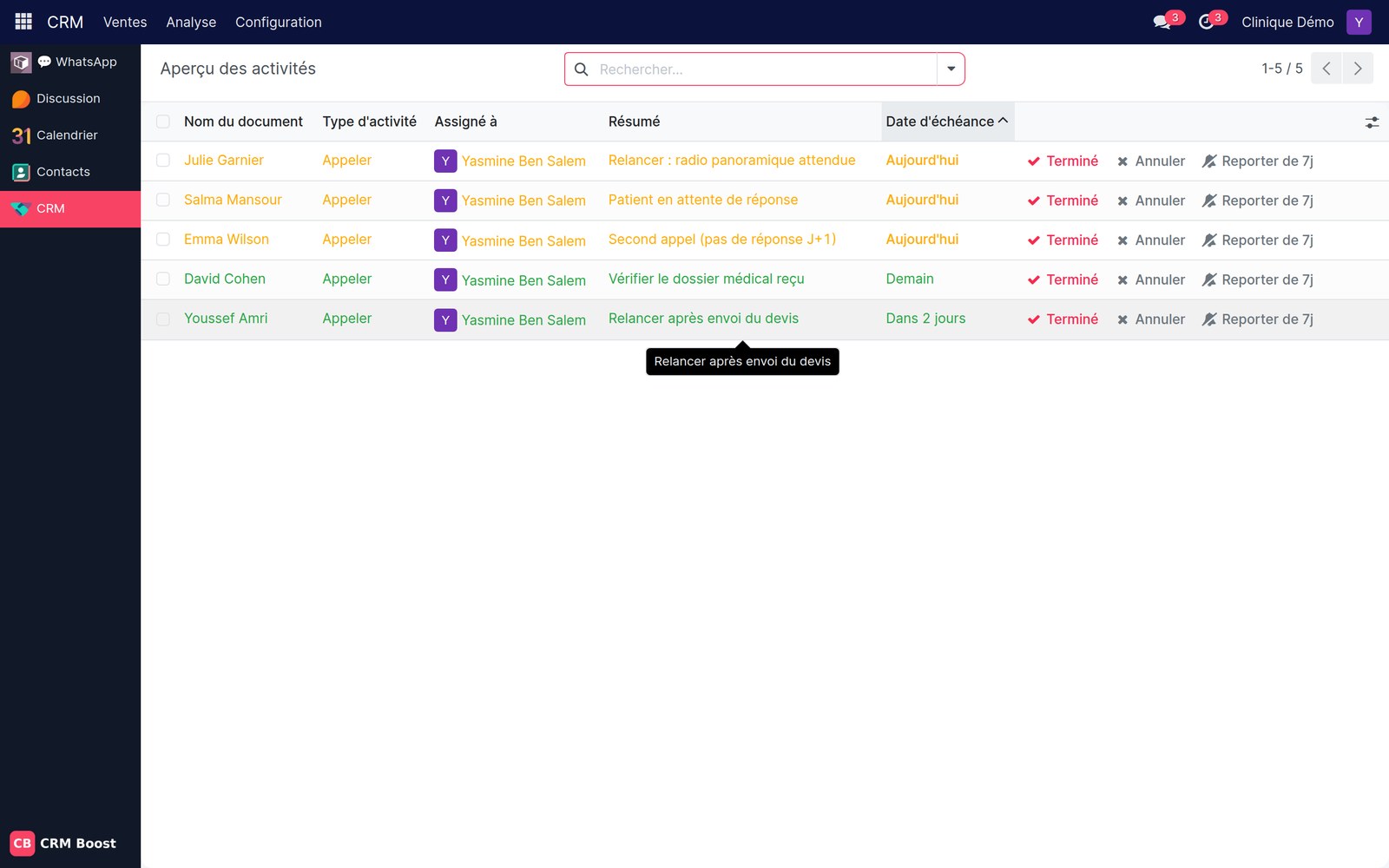Screen dimensions: 1389x868
Task: Mark Julie Garnier activity as Terminé
Action: (x=1063, y=161)
